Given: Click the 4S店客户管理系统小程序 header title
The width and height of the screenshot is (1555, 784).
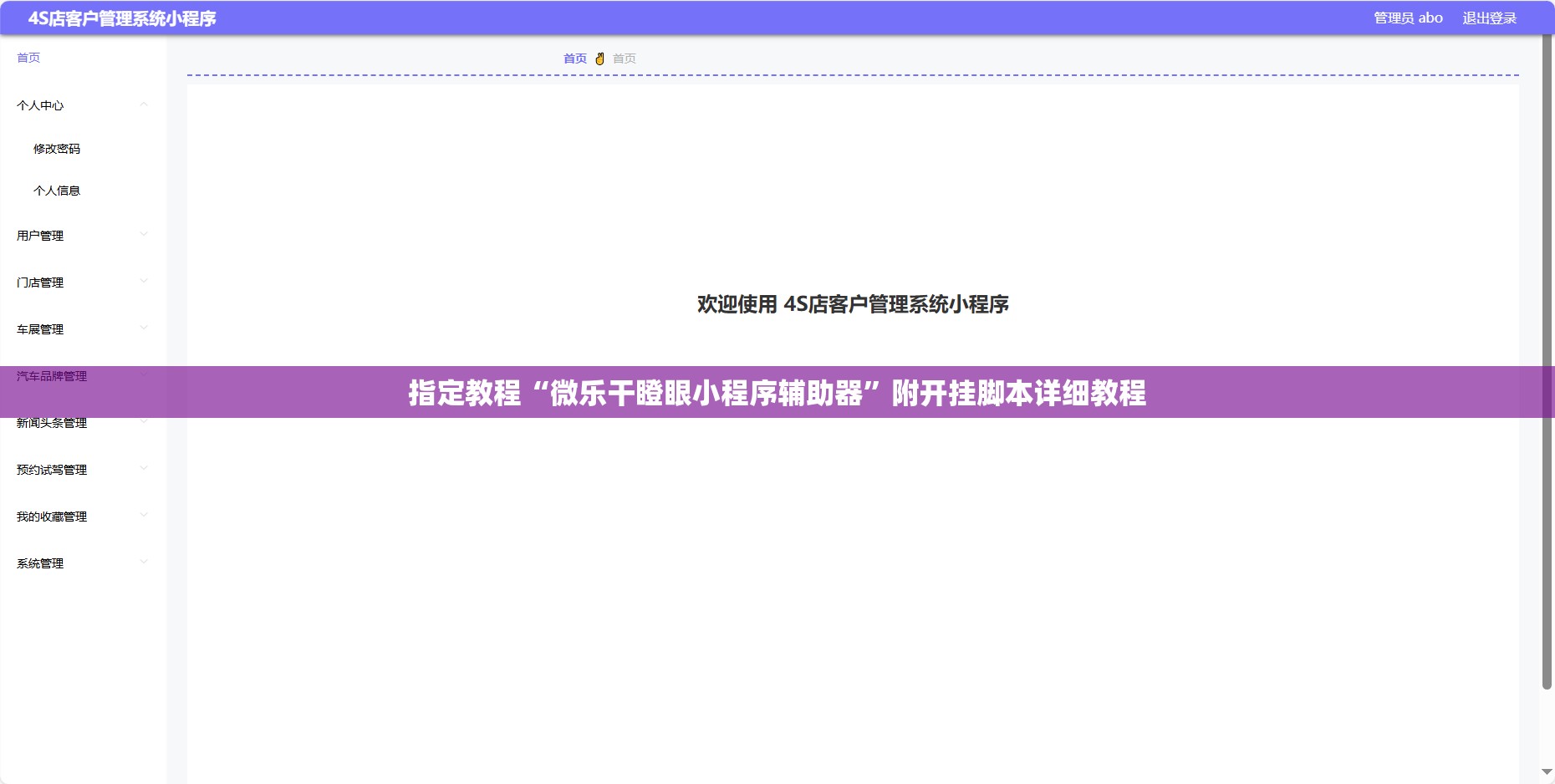Looking at the screenshot, I should click(x=122, y=18).
